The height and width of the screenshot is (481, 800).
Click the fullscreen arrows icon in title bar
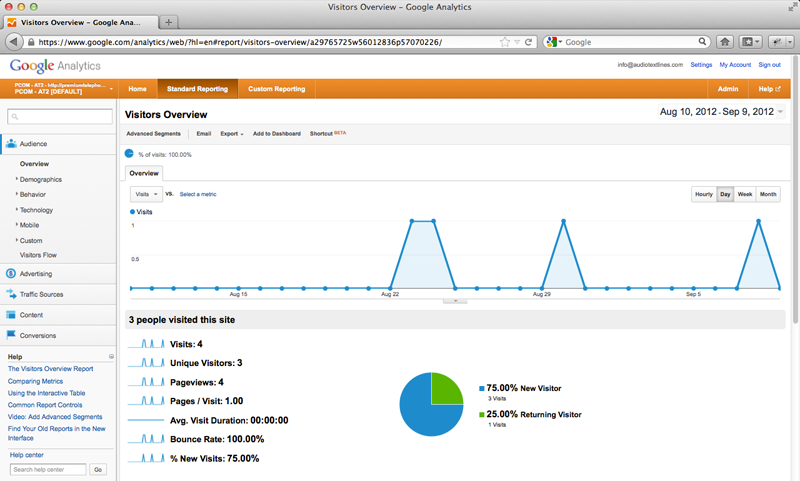click(x=792, y=6)
